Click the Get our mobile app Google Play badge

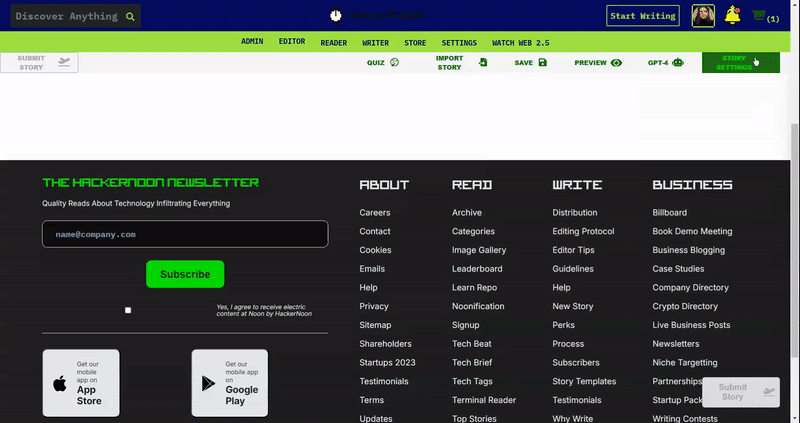[x=230, y=383]
